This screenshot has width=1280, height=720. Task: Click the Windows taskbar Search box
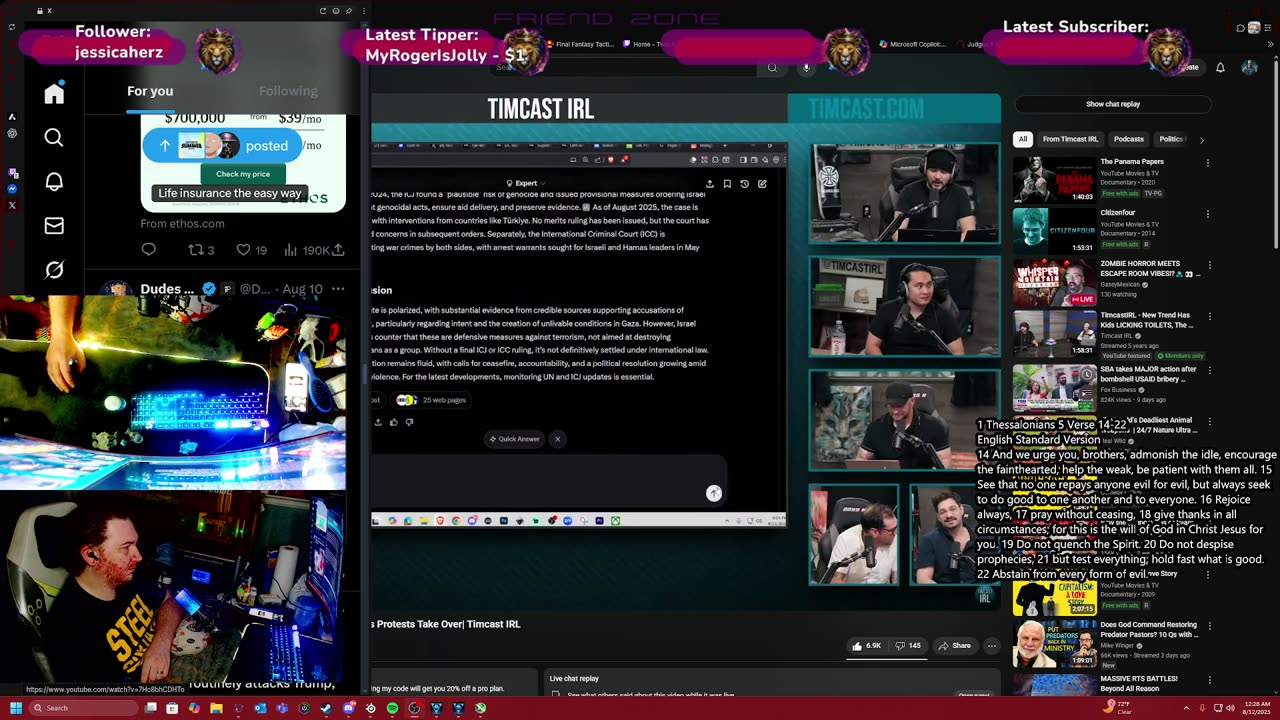[82, 708]
